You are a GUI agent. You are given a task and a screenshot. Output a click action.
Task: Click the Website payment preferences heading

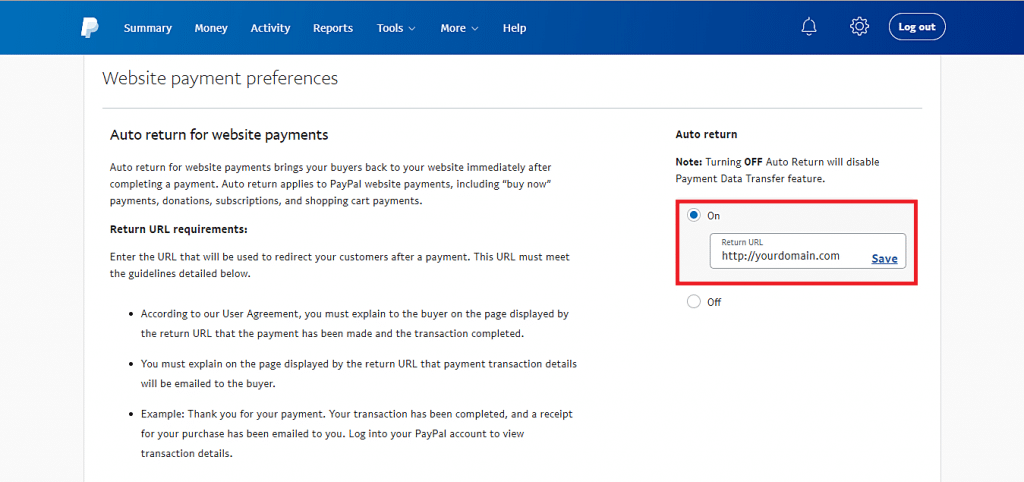click(x=220, y=78)
